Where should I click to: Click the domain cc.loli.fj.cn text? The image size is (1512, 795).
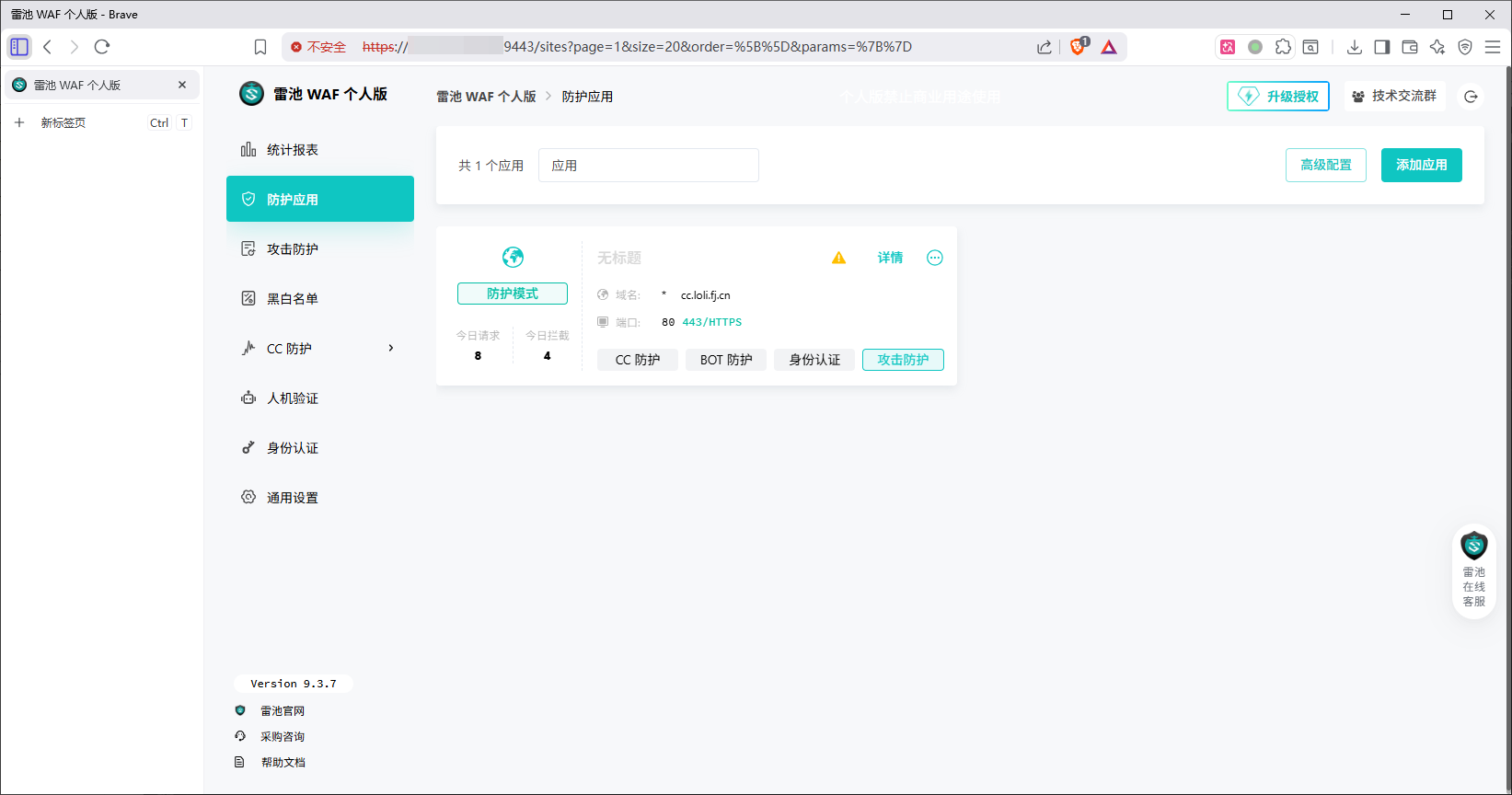pos(706,295)
